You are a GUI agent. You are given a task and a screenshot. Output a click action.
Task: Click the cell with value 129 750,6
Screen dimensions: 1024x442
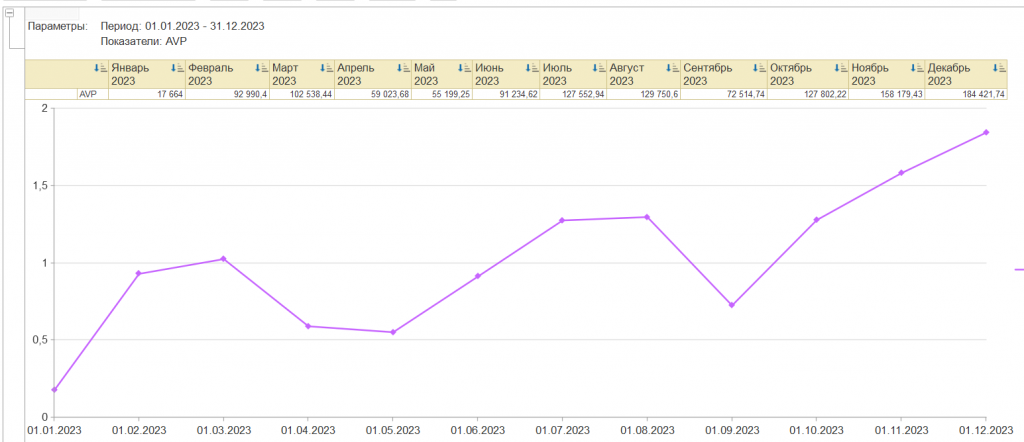644,95
